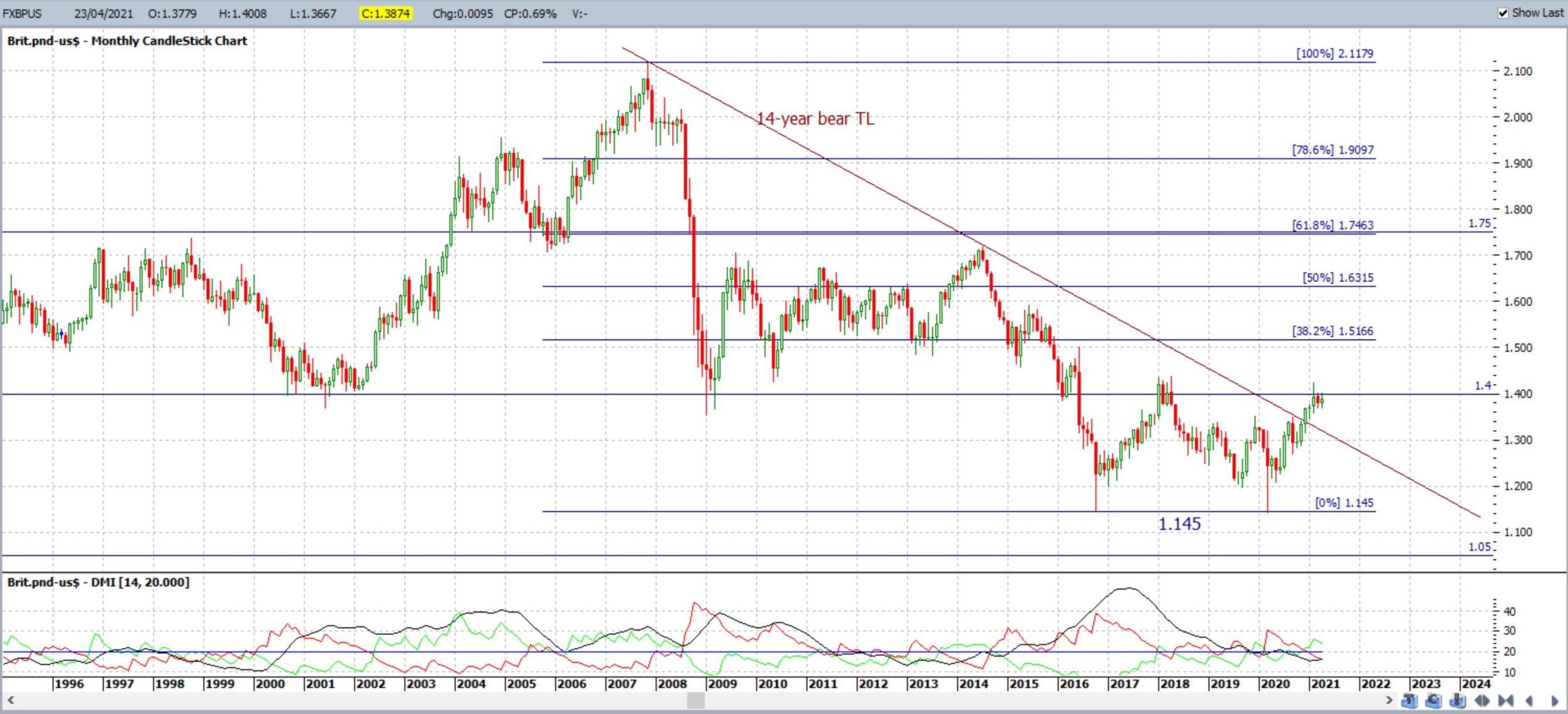Click the [61.8%] 1.7463 Fibonacci label
The image size is (1568, 714).
pyautogui.click(x=1333, y=225)
